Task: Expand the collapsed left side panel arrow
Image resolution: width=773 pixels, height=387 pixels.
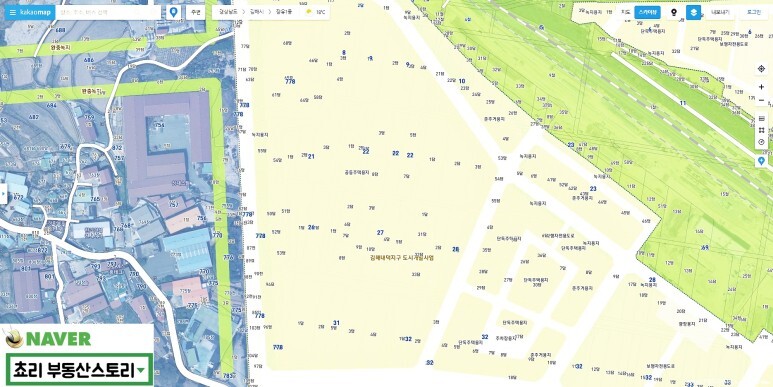Action: pos(3,194)
